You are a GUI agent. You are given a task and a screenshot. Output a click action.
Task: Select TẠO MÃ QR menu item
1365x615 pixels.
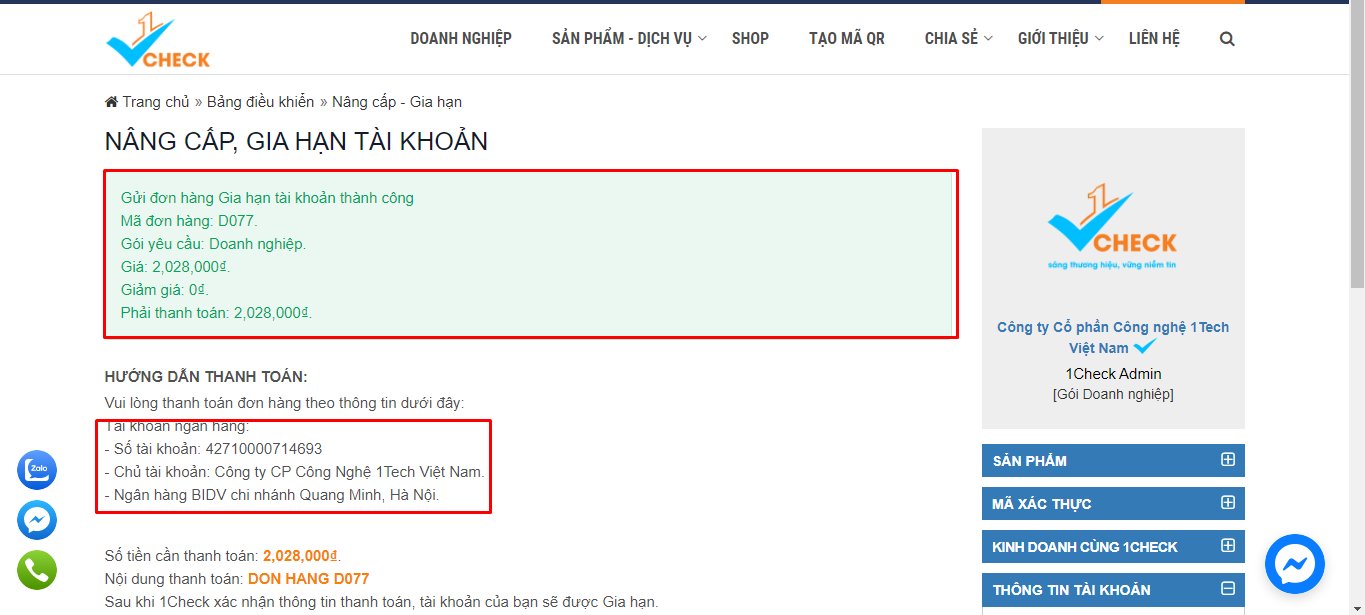pyautogui.click(x=847, y=39)
